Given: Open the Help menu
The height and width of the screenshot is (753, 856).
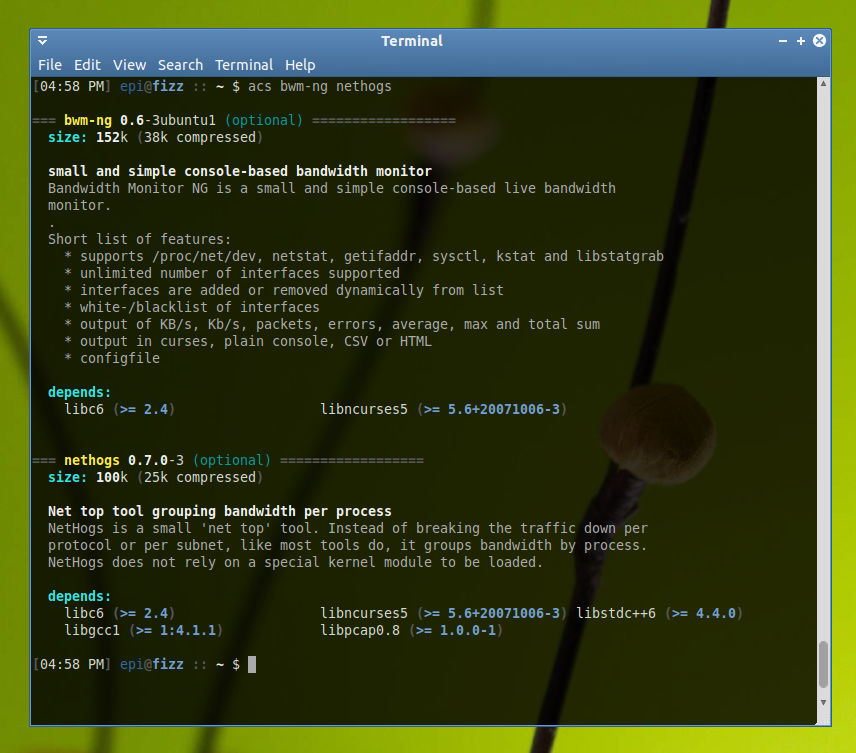Looking at the screenshot, I should click(300, 65).
